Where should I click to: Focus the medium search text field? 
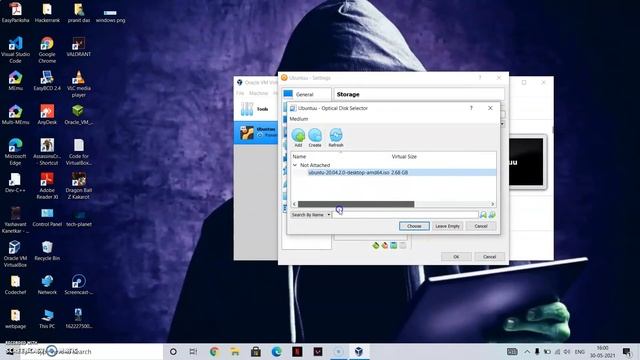point(406,215)
